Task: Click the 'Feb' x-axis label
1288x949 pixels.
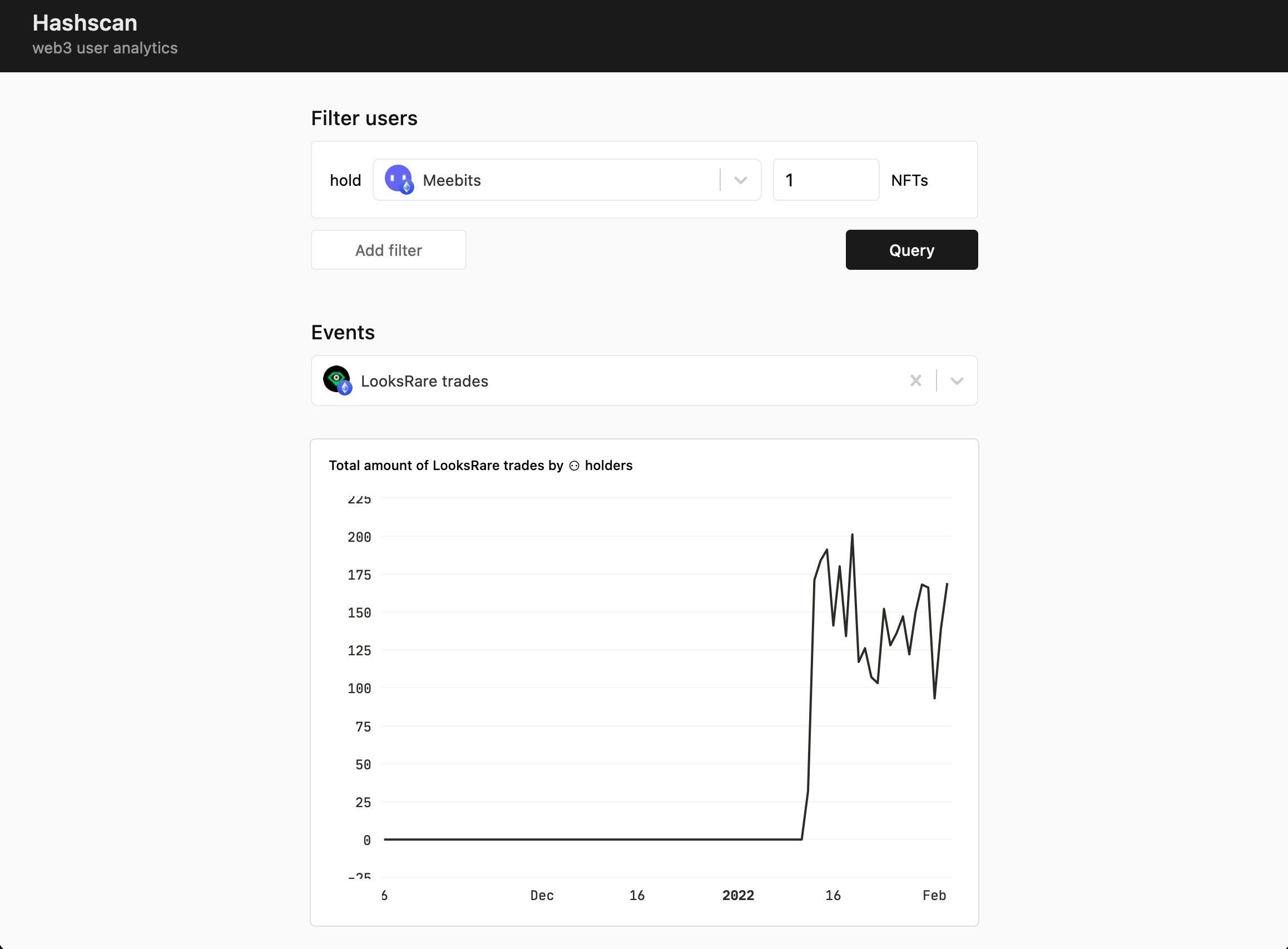Action: (934, 895)
